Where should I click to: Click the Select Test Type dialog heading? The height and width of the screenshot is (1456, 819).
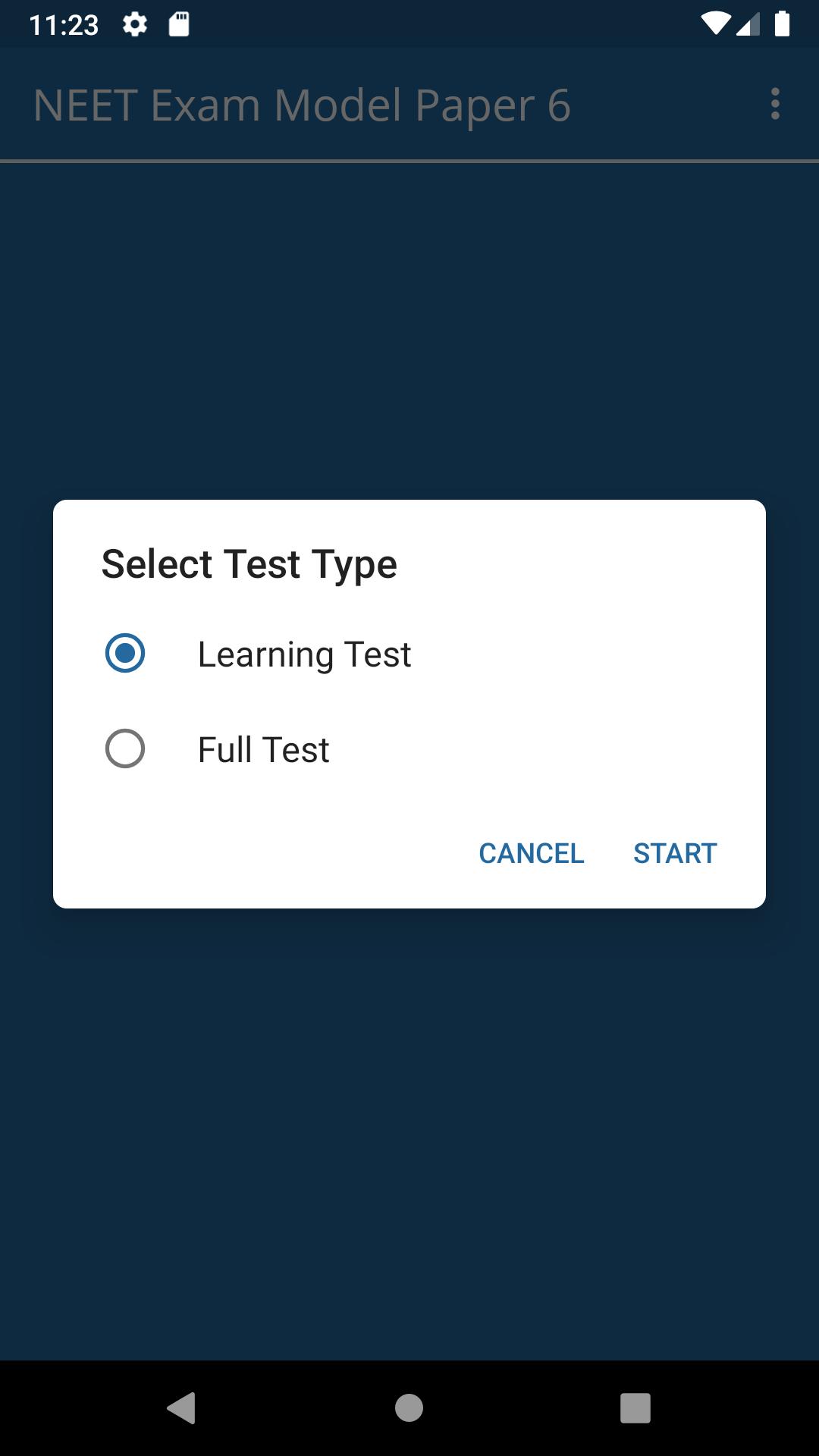point(249,564)
